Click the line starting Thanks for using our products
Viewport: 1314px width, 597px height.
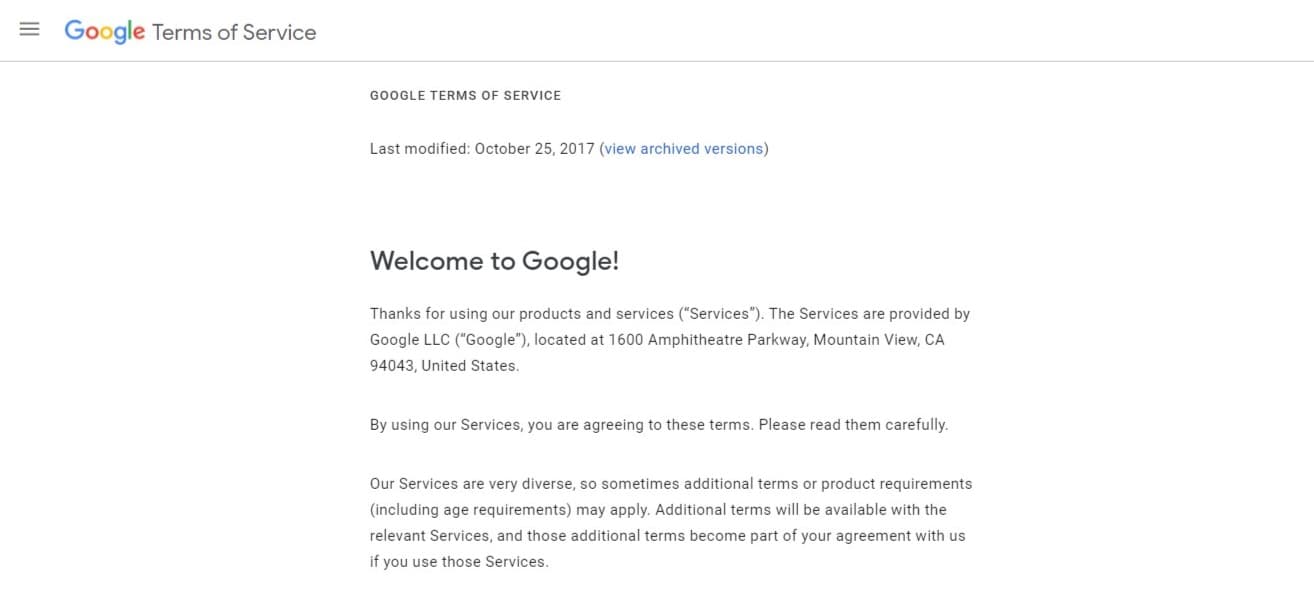[x=670, y=313]
